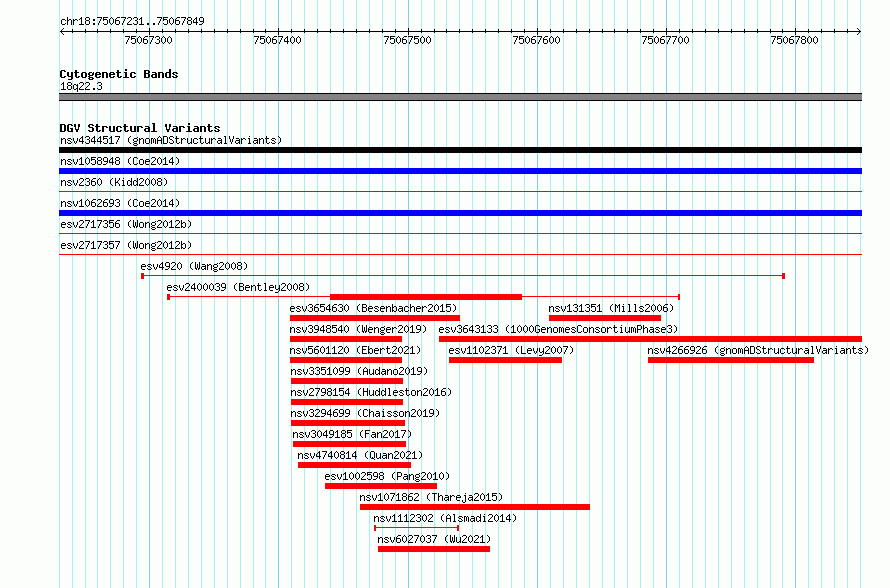890x588 pixels.
Task: Click nsv131351 (Mills2006) label
Action: 611,308
